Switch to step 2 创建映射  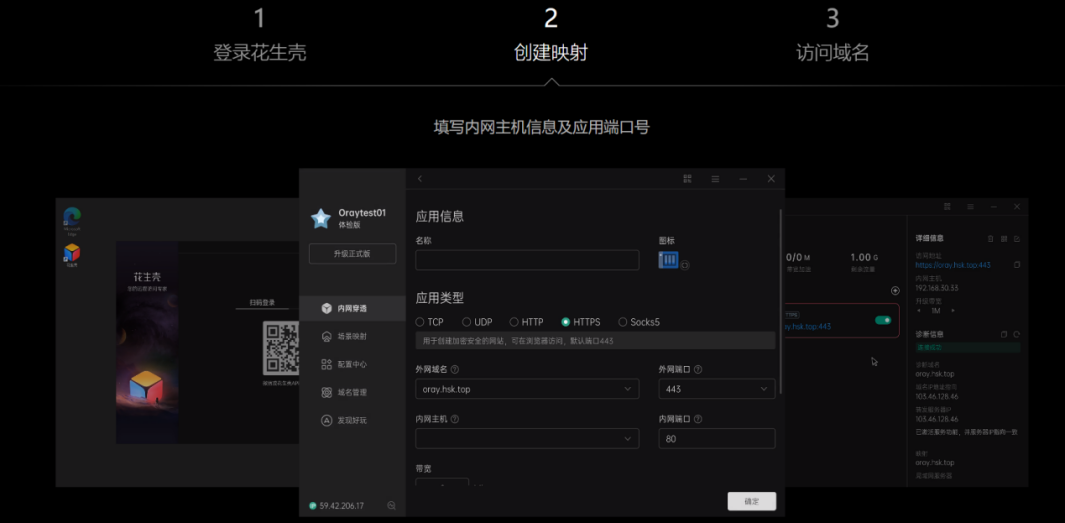pyautogui.click(x=551, y=36)
